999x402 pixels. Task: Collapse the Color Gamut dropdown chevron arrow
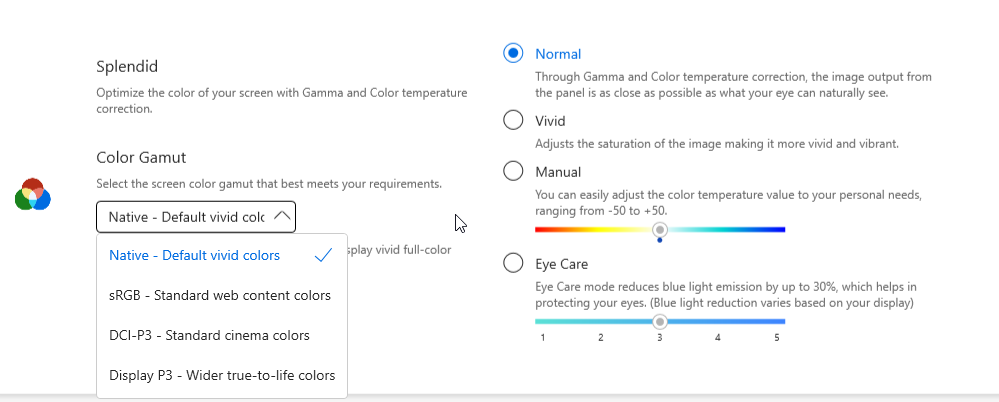pyautogui.click(x=282, y=216)
